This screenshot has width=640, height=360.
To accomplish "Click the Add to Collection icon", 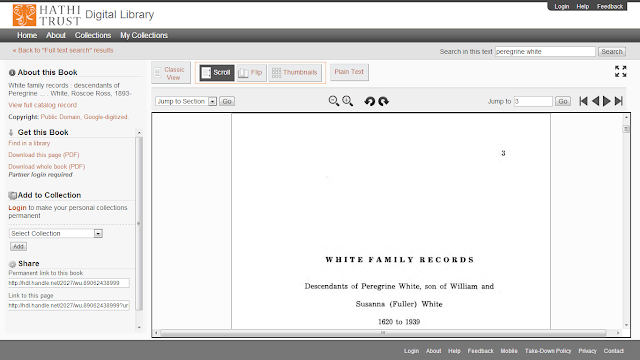I will tap(12, 196).
